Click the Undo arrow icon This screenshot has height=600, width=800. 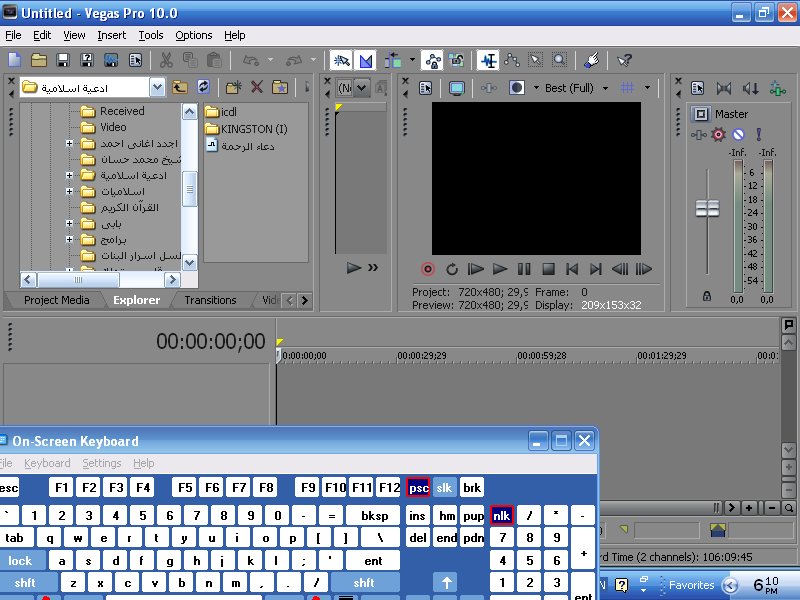click(251, 60)
